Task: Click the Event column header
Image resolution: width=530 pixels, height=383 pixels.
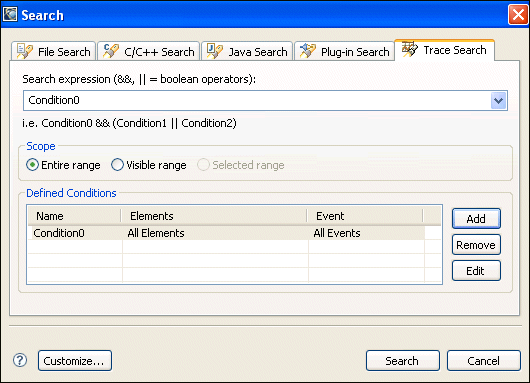Action: 365,216
